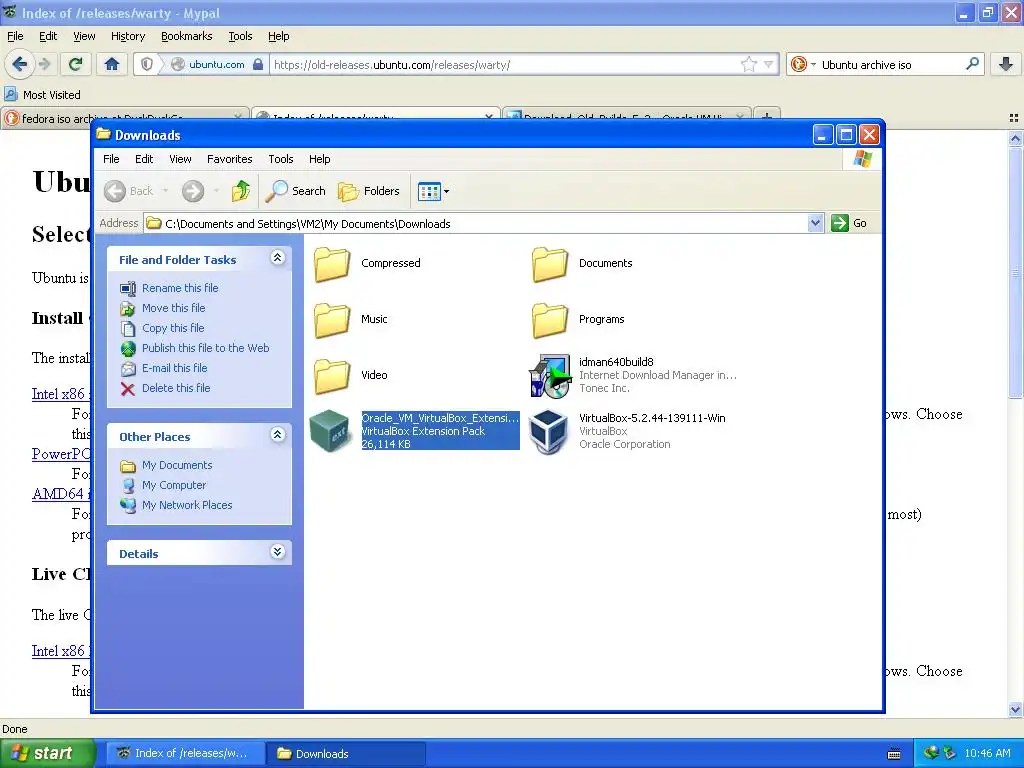Image resolution: width=1024 pixels, height=768 pixels.
Task: Select the idman640build8 installer icon
Action: (549, 376)
